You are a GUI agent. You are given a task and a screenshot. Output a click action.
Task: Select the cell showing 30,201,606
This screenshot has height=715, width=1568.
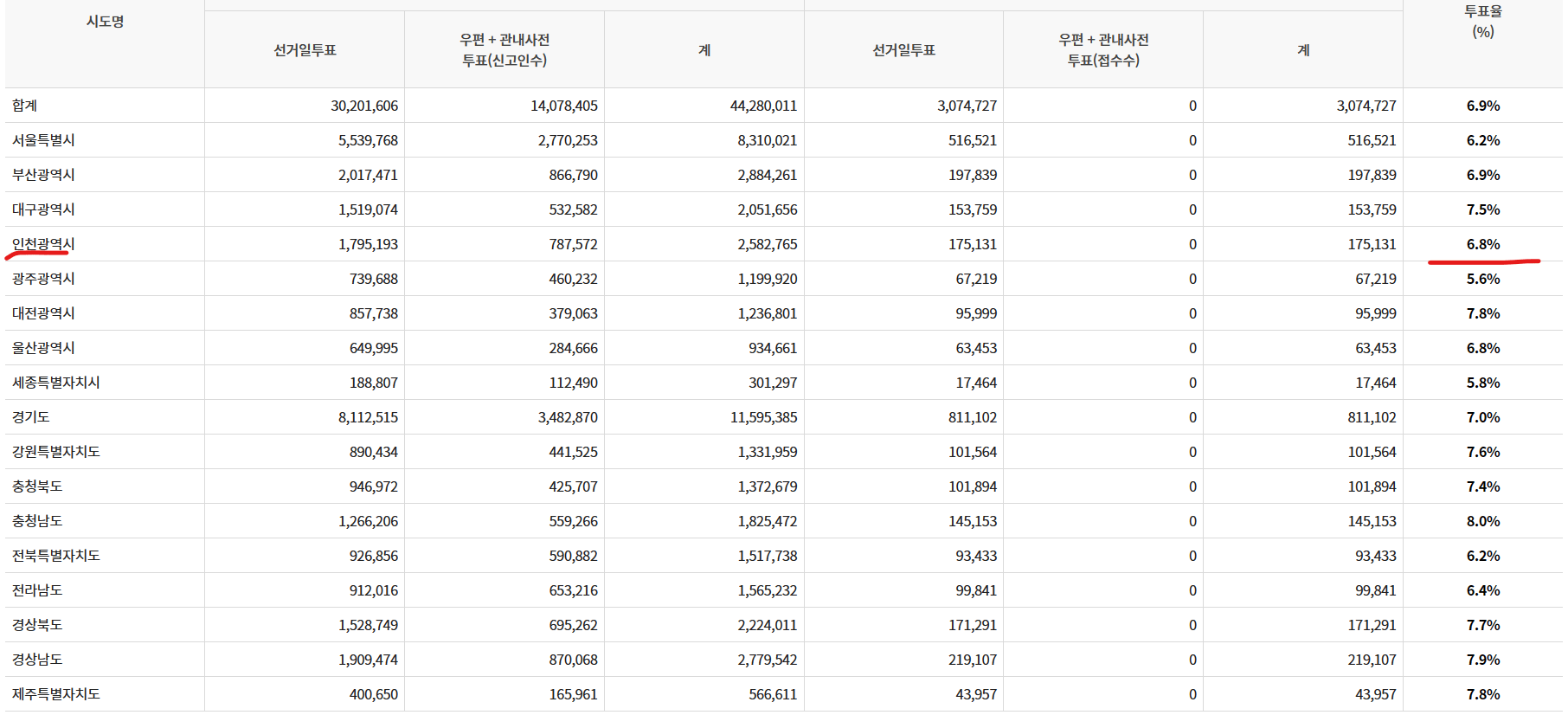click(x=364, y=106)
